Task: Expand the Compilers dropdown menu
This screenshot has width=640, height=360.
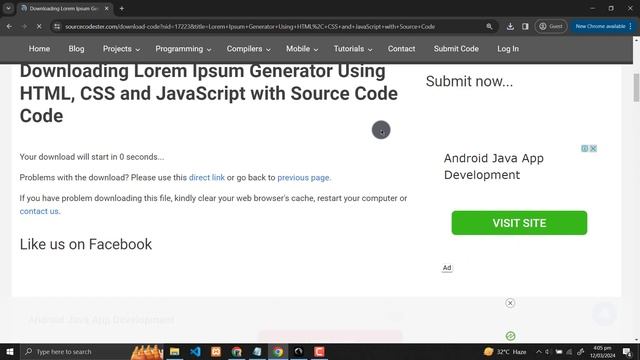Action: (x=249, y=49)
